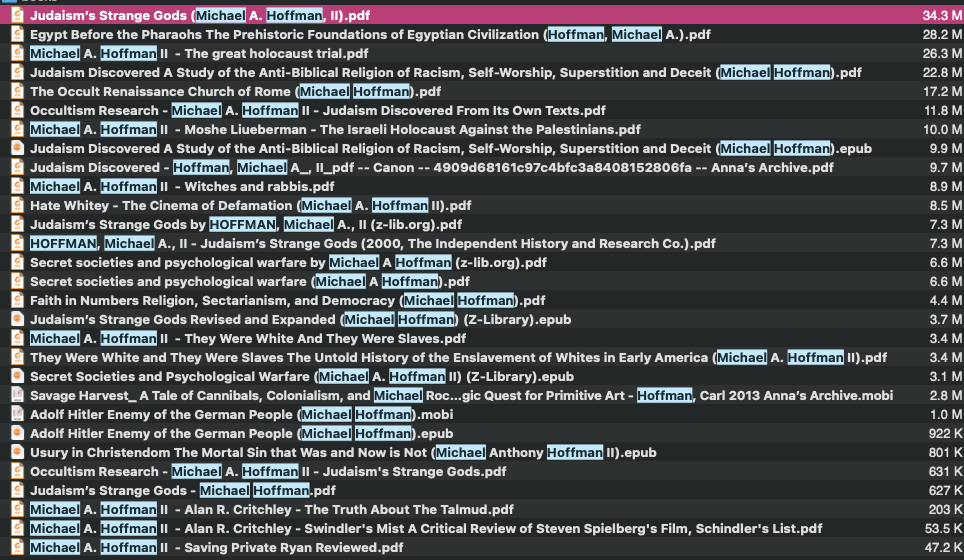Click the EPUB icon of Secret Societies and Psychological Warfare (Z-Library)

(x=18, y=376)
